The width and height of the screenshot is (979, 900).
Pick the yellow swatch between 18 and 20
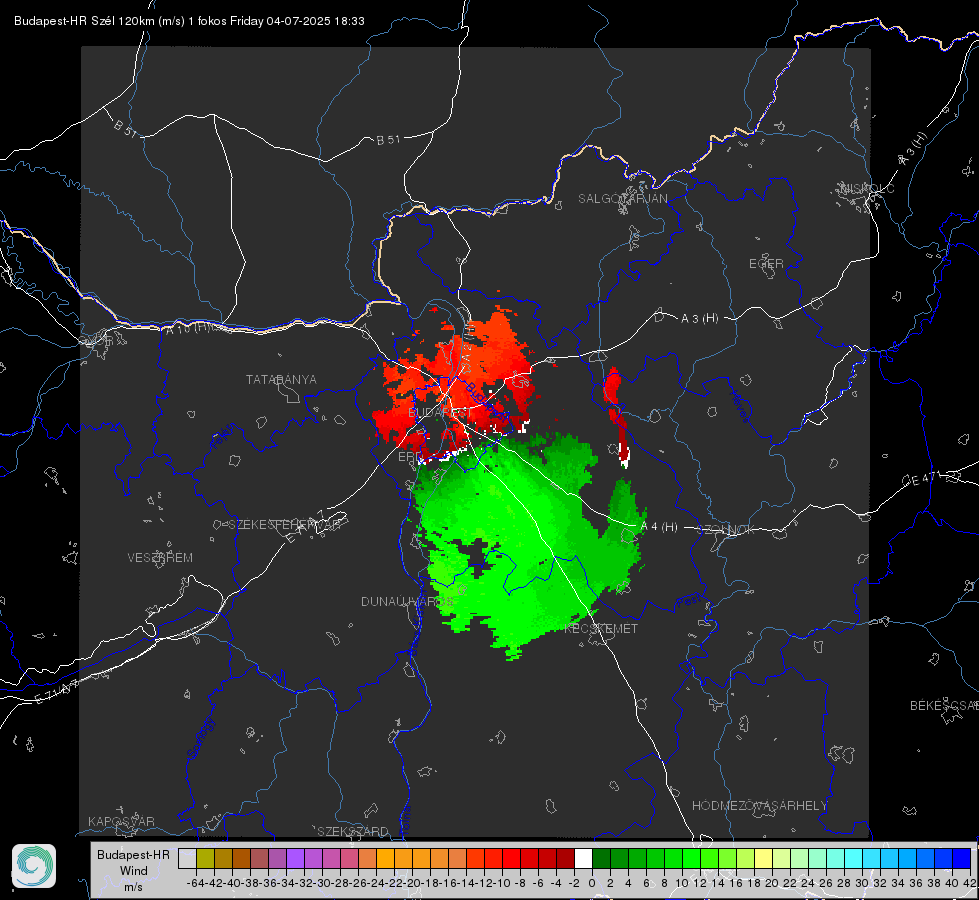pos(763,859)
